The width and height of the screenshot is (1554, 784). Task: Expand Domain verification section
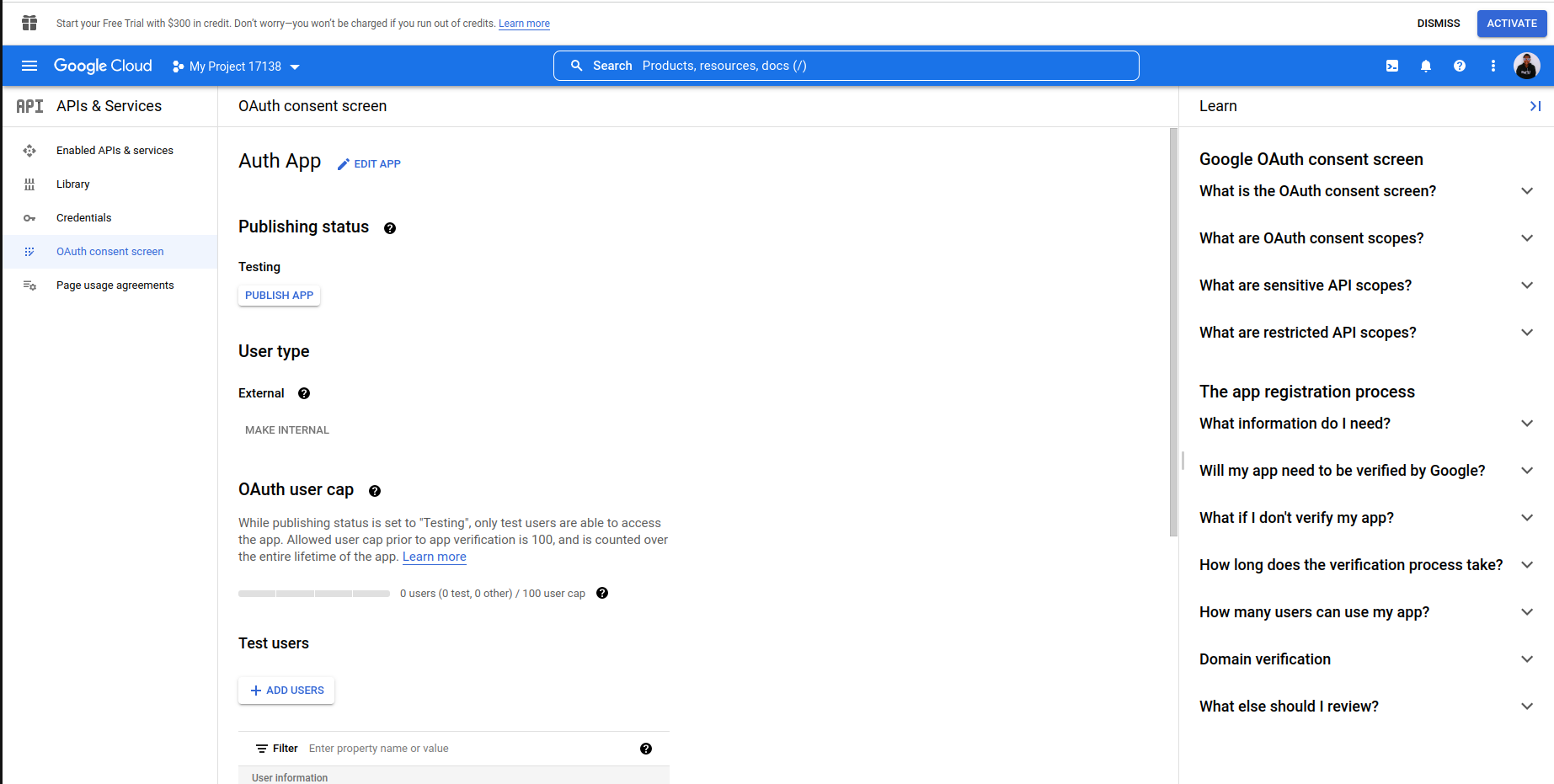pyautogui.click(x=1366, y=659)
